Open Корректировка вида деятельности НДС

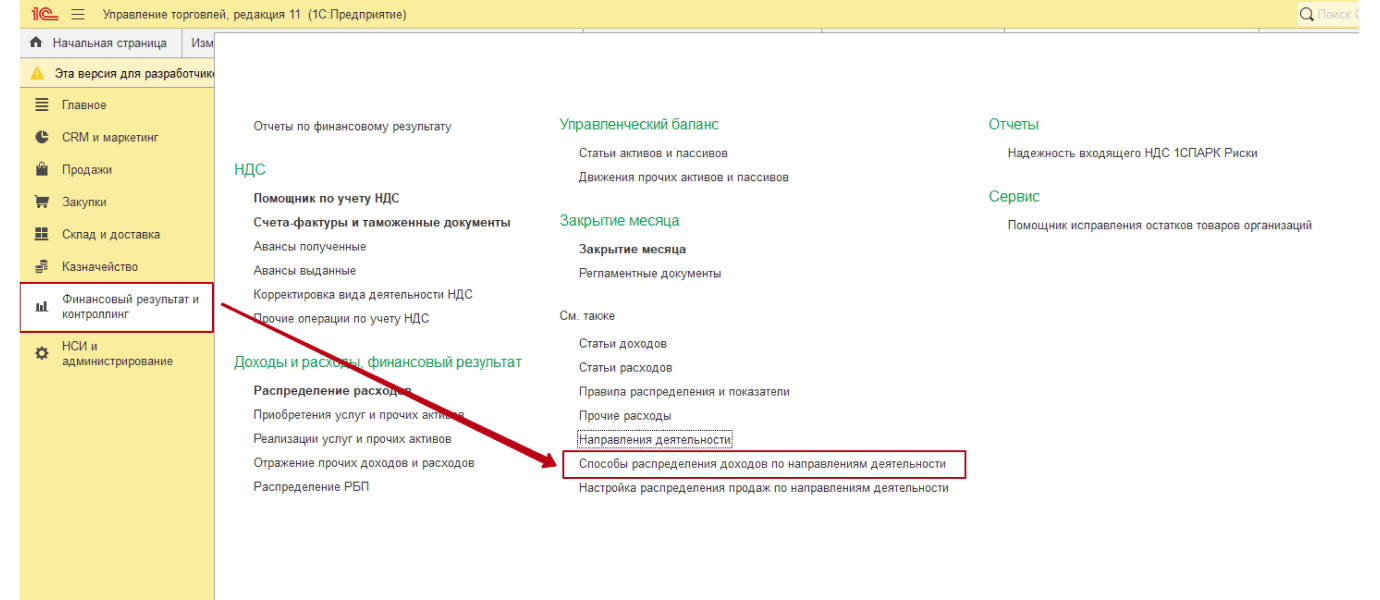tap(363, 295)
